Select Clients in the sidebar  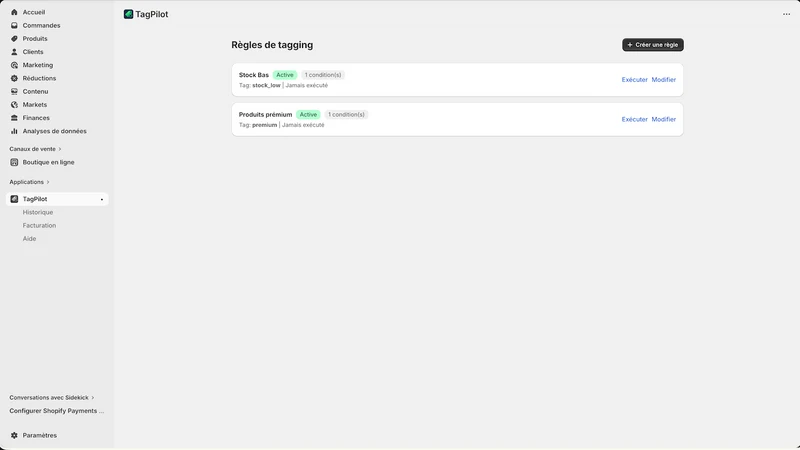(33, 52)
